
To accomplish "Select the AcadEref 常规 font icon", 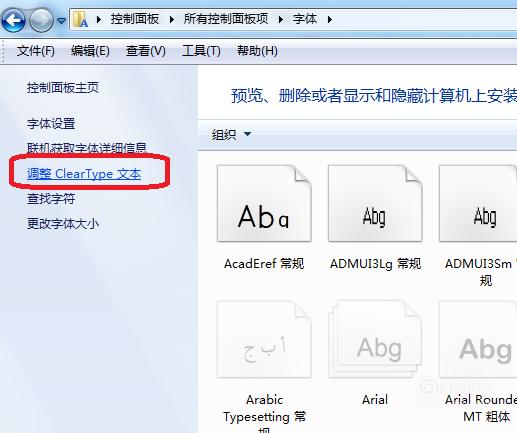I will point(264,203).
